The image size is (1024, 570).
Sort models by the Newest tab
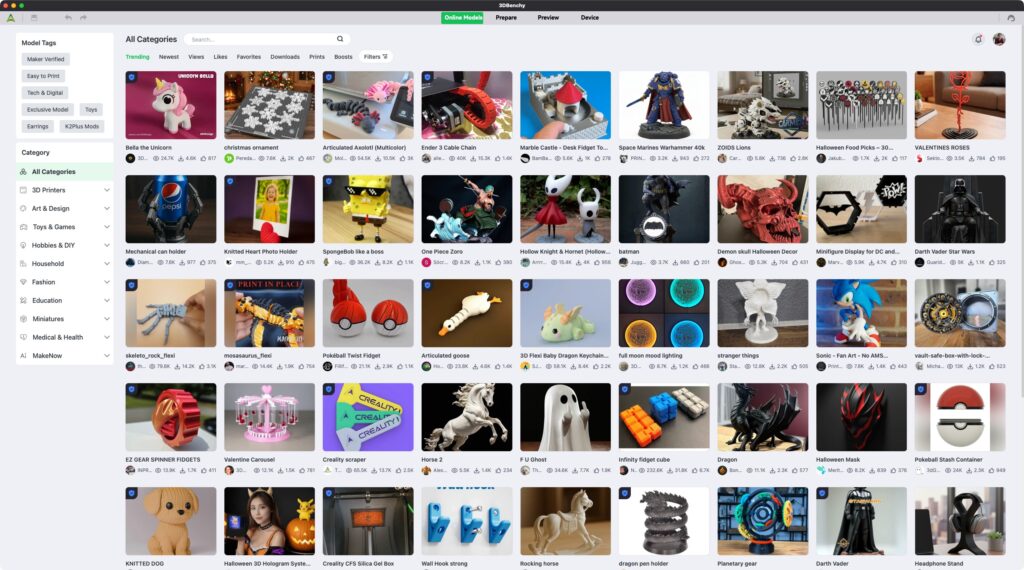pos(169,57)
